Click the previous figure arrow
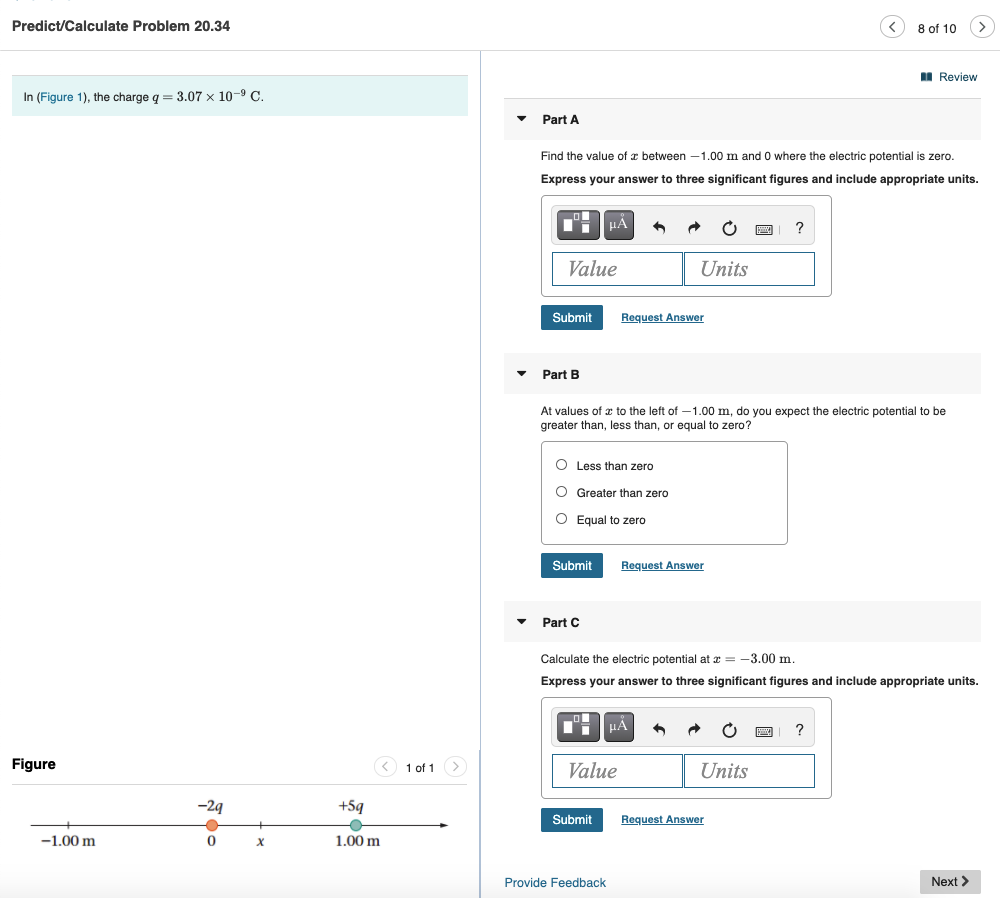The height and width of the screenshot is (898, 1000). click(x=385, y=766)
